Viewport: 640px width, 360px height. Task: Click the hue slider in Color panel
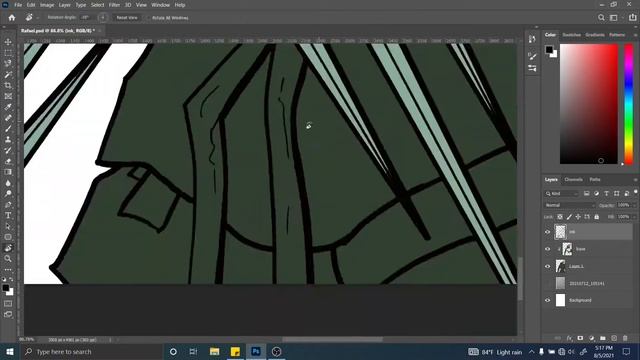click(x=629, y=104)
